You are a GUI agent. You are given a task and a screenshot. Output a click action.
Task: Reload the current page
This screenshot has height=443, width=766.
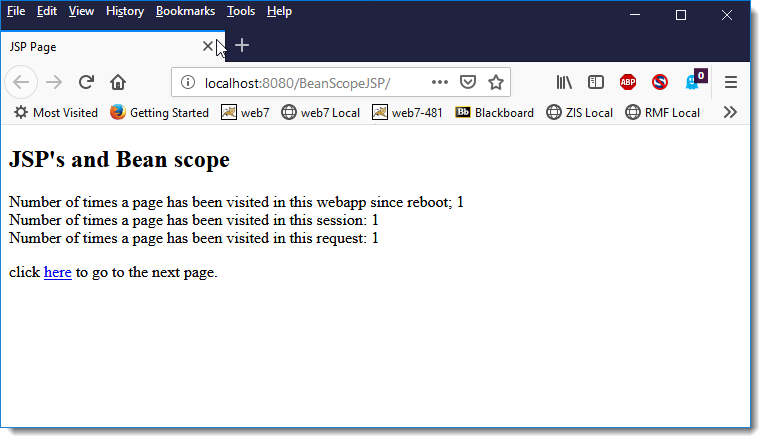point(86,82)
